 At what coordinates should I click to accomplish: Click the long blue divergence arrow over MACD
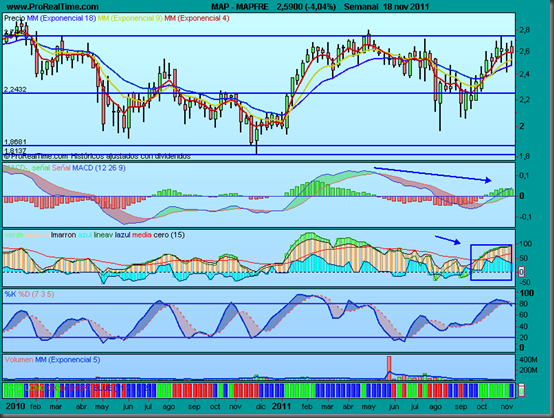tap(432, 174)
